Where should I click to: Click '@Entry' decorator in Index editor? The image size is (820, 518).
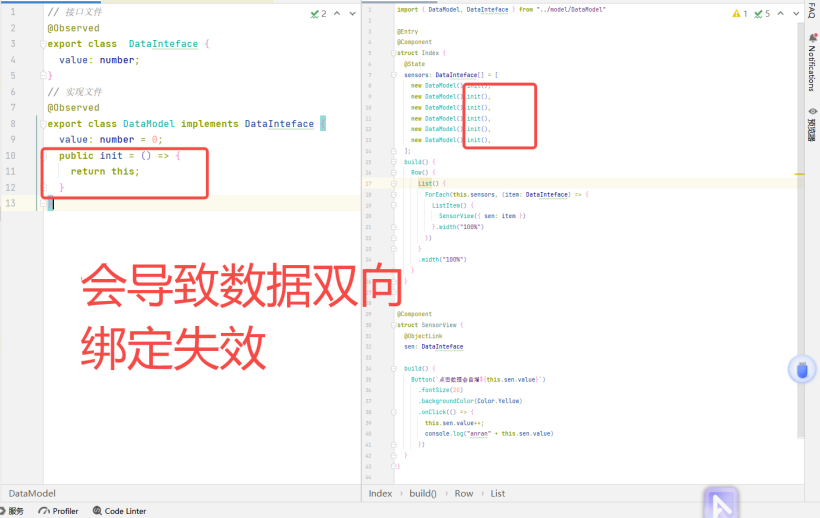407,31
